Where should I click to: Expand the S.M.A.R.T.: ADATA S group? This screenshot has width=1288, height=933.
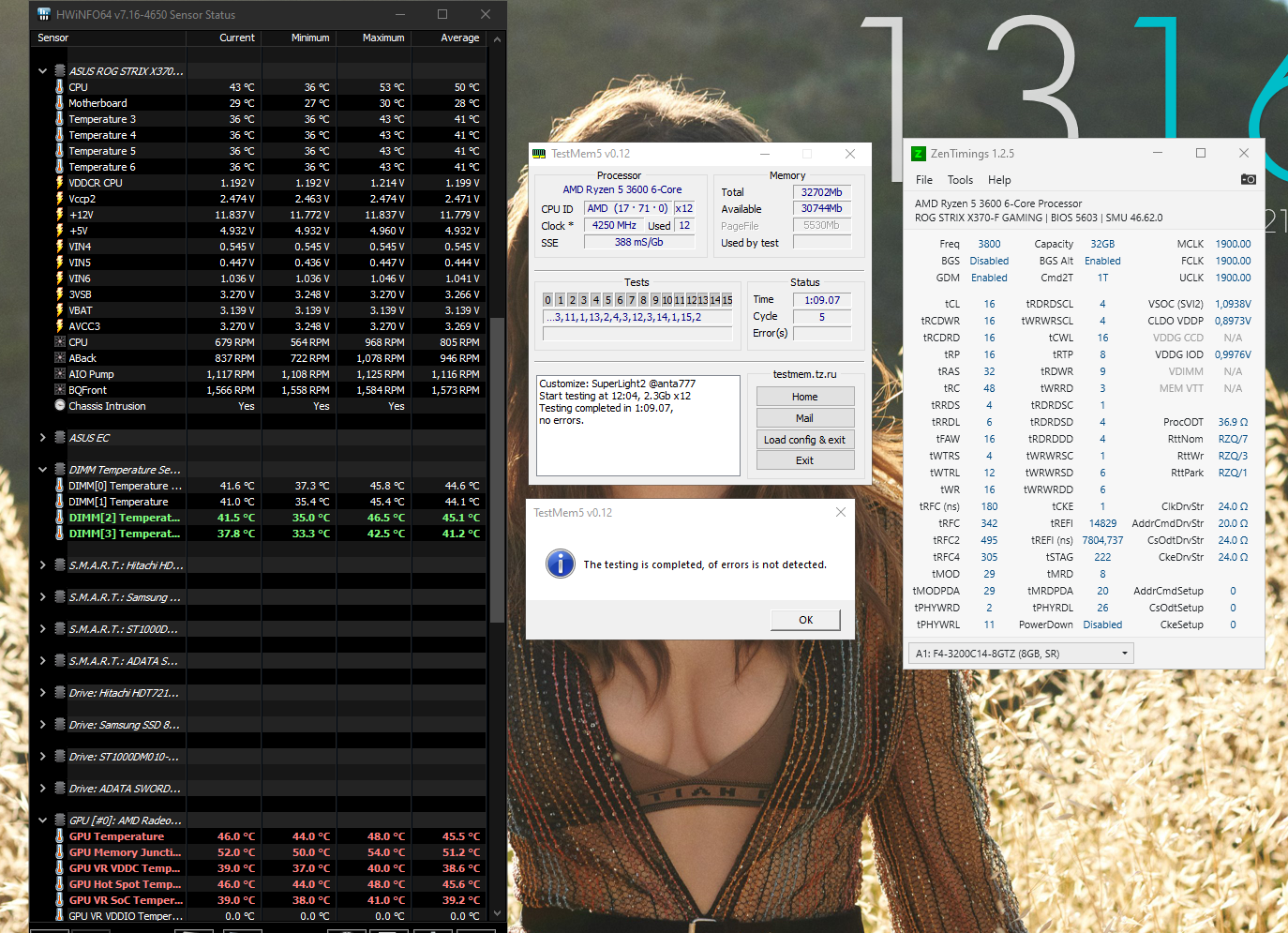(42, 661)
